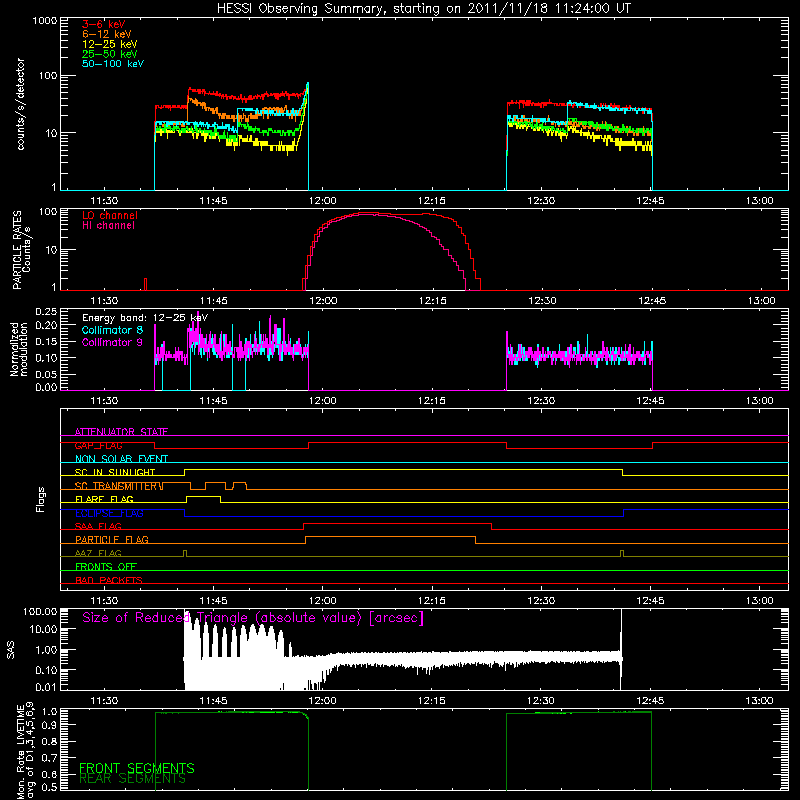Click the PARTICLE_FLAG label
Screen dimensions: 800x800
[112, 539]
